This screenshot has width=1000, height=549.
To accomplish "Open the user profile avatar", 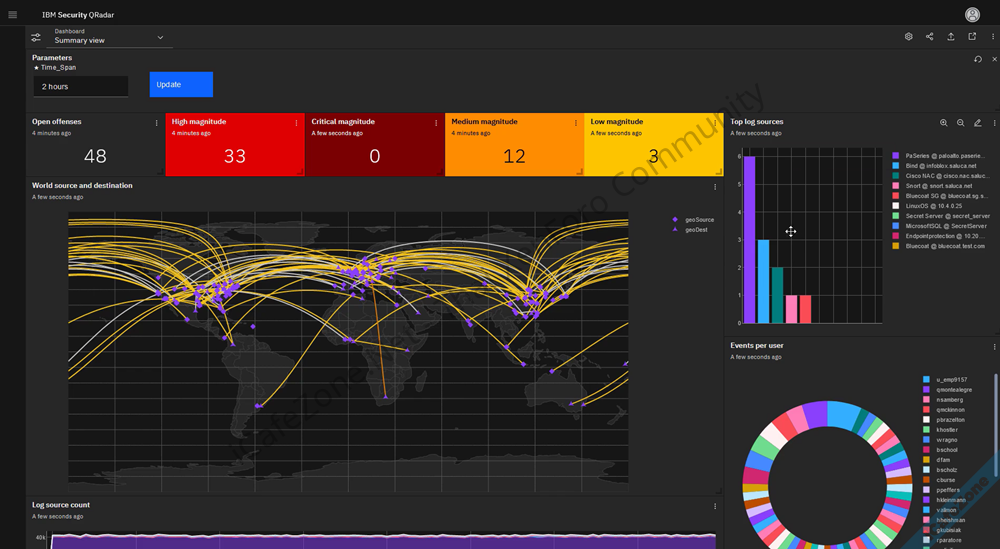I will [x=972, y=14].
